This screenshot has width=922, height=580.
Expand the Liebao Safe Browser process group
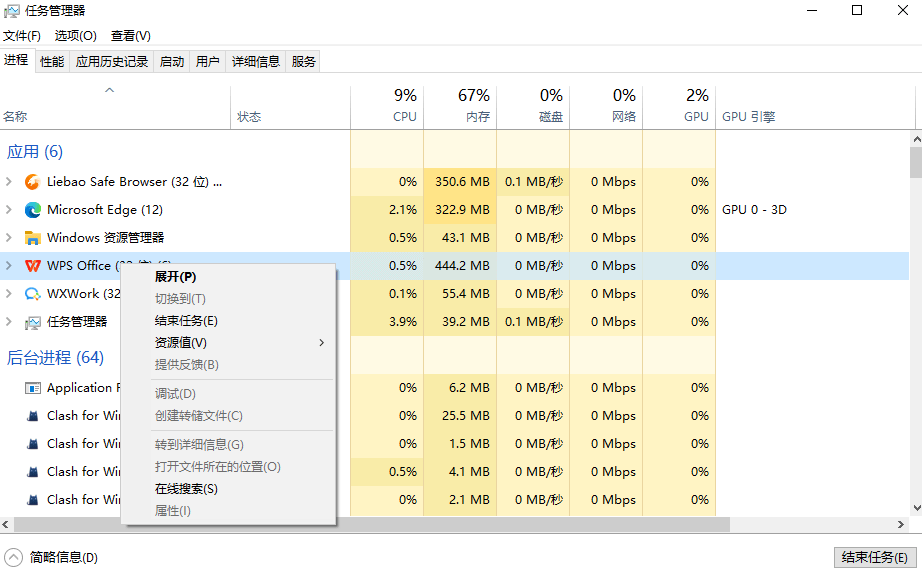click(x=9, y=182)
